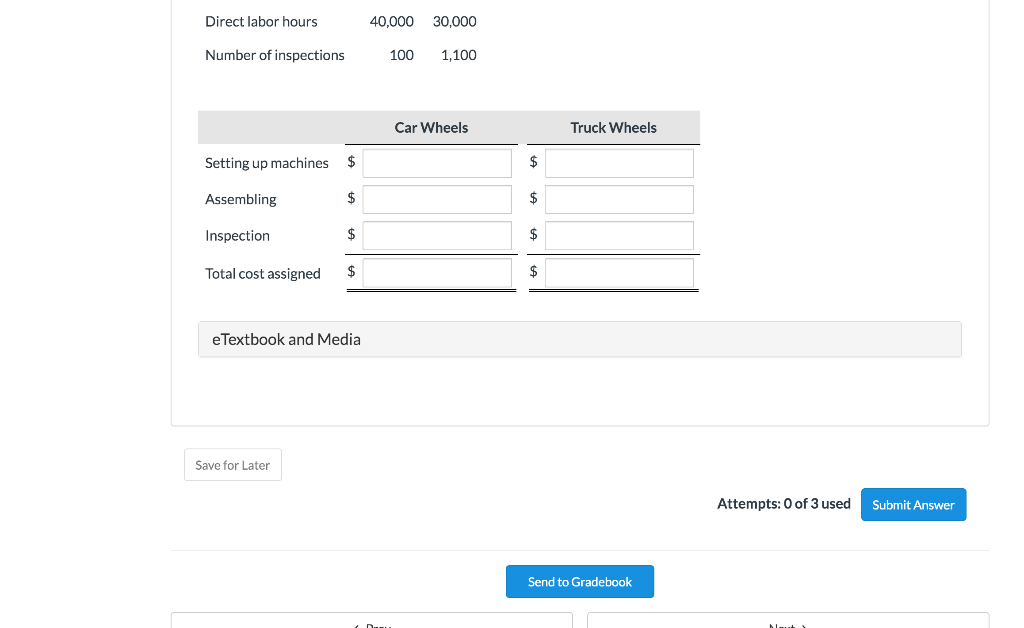Image resolution: width=1024 pixels, height=628 pixels.
Task: Click the 30,000 direct labor hours value
Action: coord(455,22)
